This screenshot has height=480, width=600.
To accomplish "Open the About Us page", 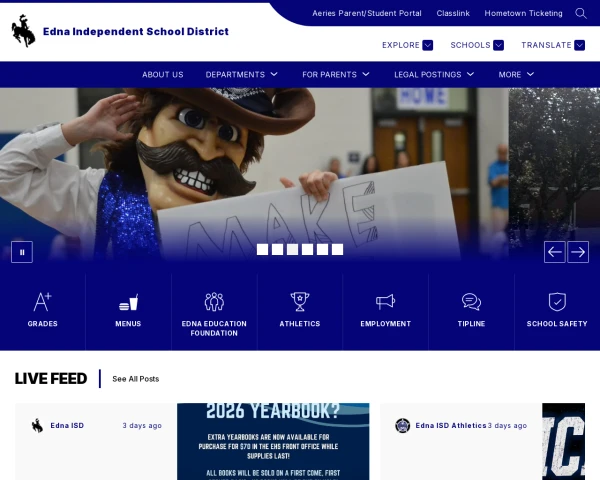I will 163,75.
